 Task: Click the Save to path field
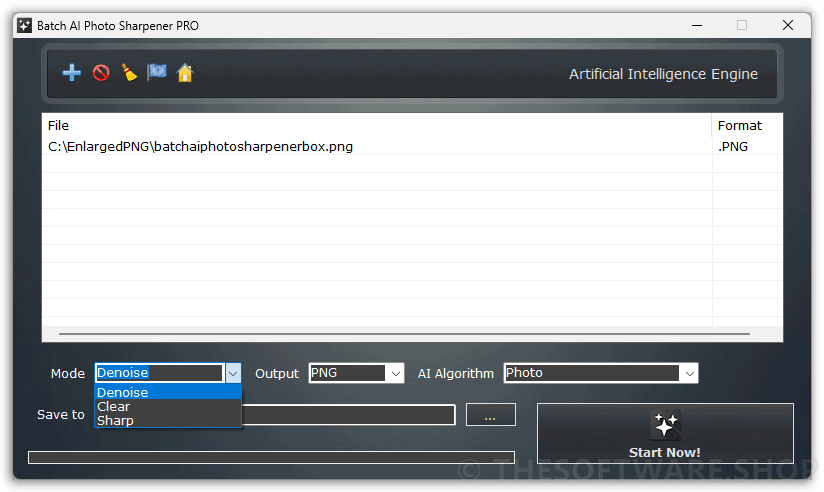pyautogui.click(x=348, y=415)
